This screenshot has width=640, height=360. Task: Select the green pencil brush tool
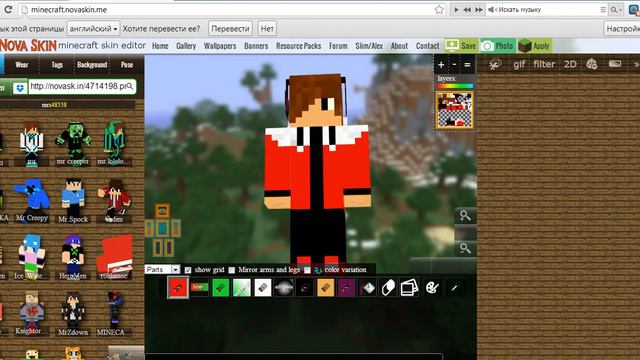(220, 288)
